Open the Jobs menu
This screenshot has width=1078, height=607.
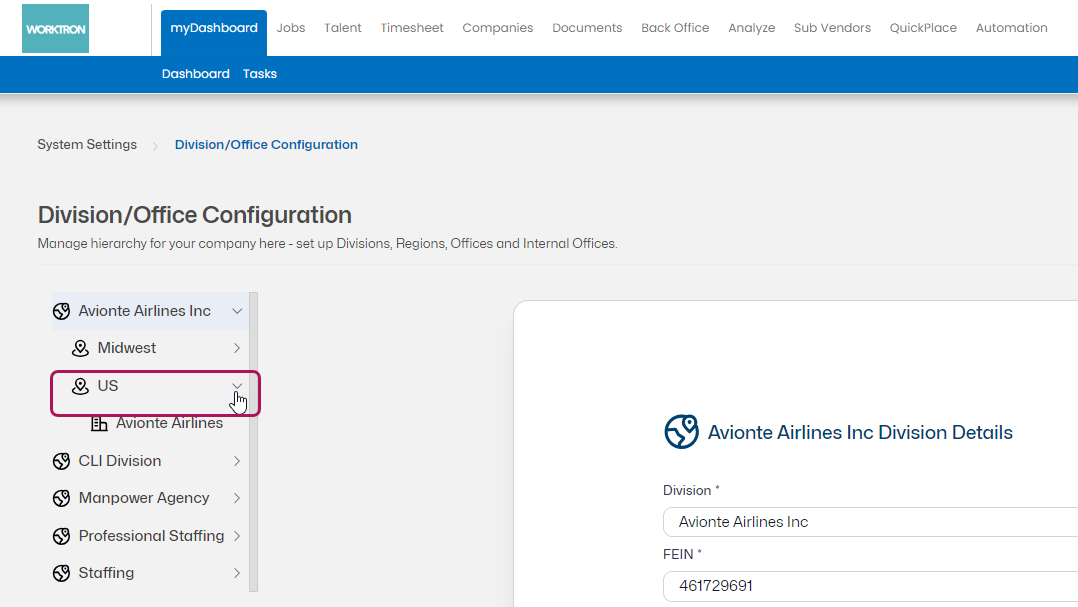pyautogui.click(x=291, y=28)
